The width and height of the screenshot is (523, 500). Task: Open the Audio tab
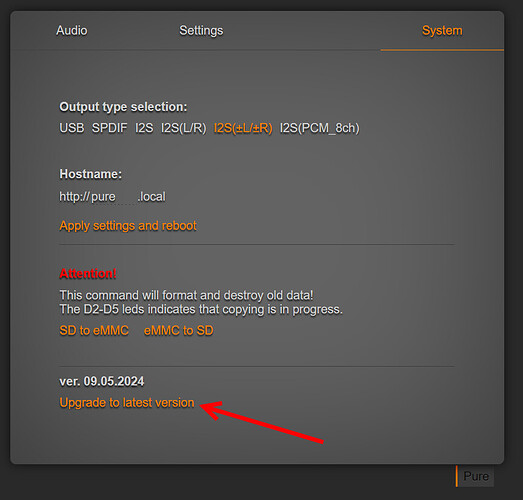click(71, 30)
